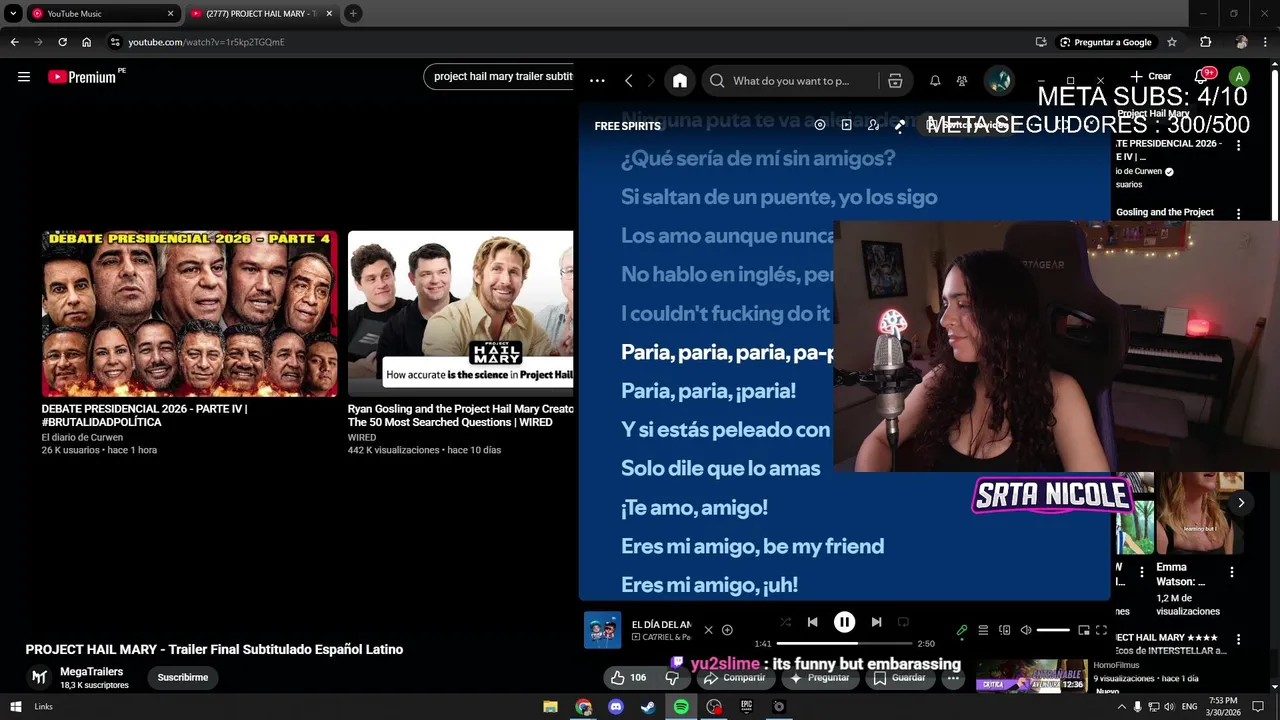Open Debate Presidencial 2026 video thumbnail
The width and height of the screenshot is (1280, 720).
[x=190, y=314]
